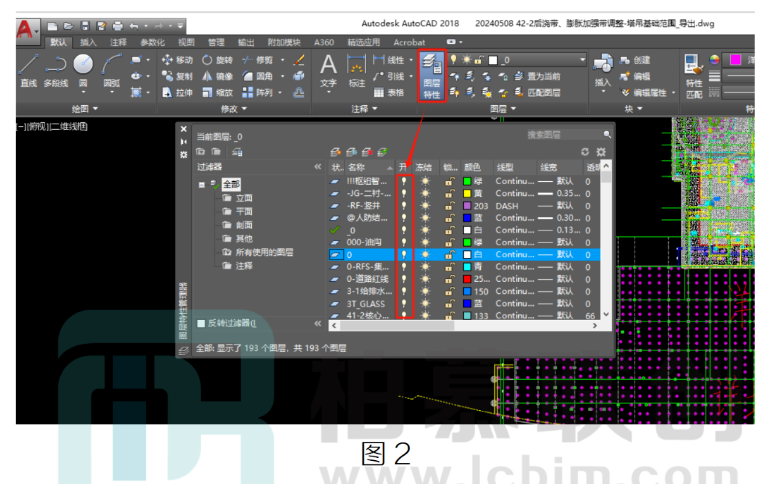Image resolution: width=763 pixels, height=484 pixels.
Task: Click the 搜索图层 search field
Action: click(x=562, y=135)
